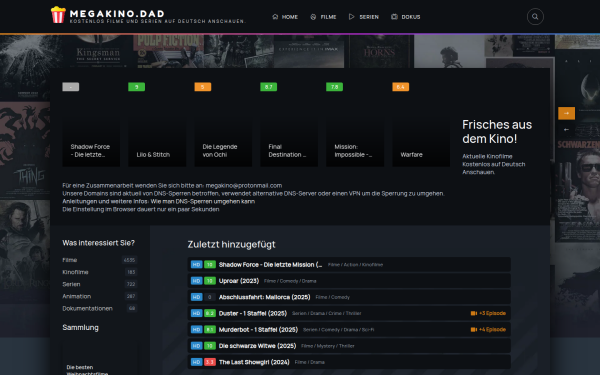600x375 pixels.
Task: Open the Serien menu item
Action: point(364,17)
